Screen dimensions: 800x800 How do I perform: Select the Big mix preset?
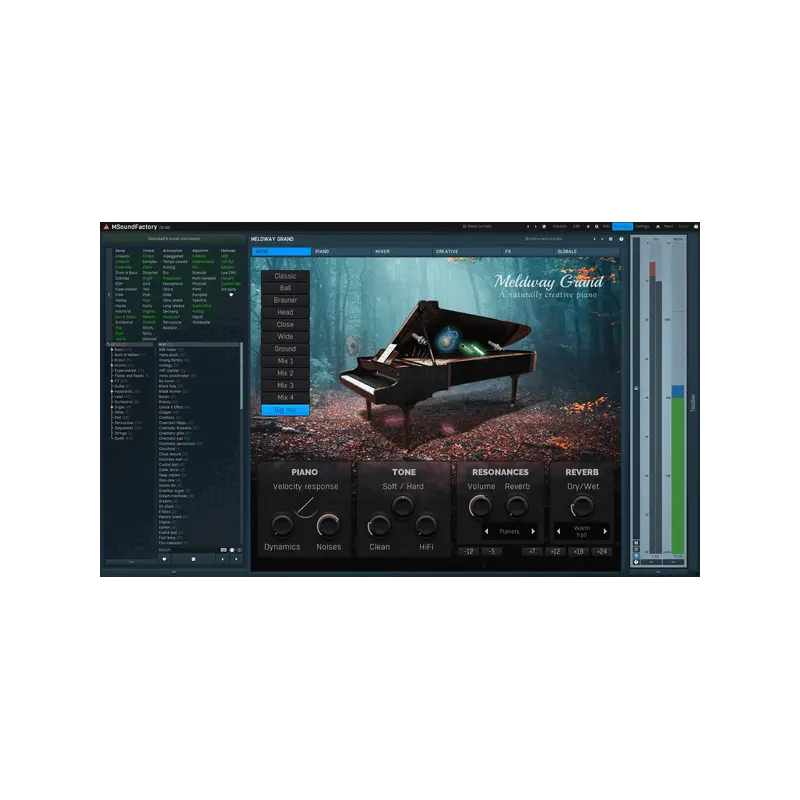click(285, 410)
